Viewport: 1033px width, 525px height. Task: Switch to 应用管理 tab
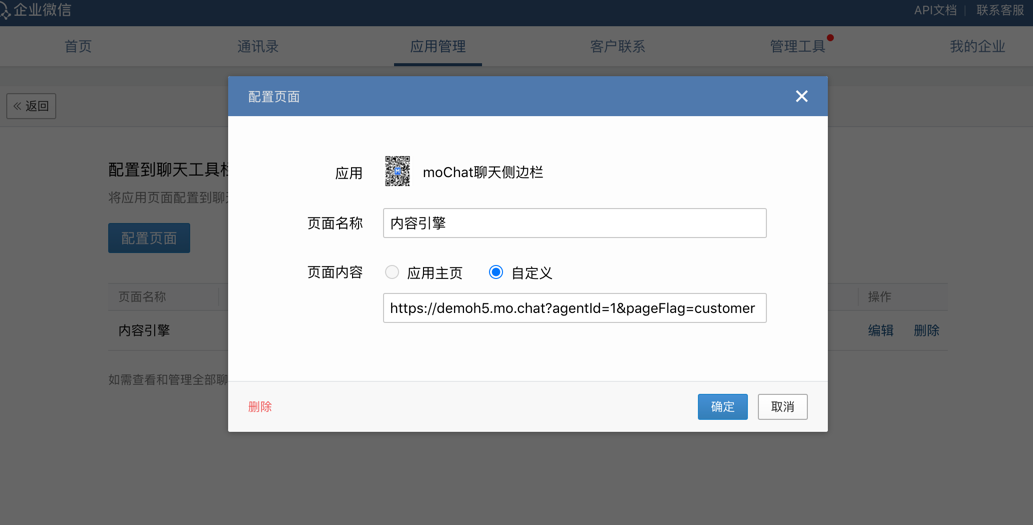pos(438,46)
